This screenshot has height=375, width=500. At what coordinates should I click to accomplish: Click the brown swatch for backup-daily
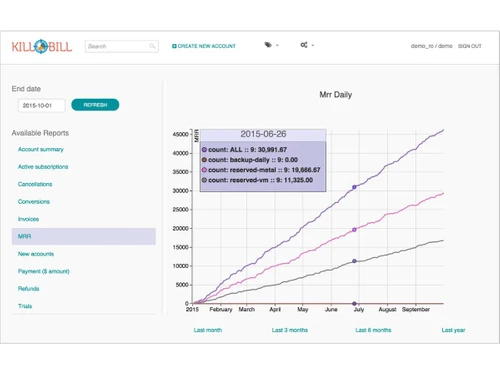click(x=204, y=160)
